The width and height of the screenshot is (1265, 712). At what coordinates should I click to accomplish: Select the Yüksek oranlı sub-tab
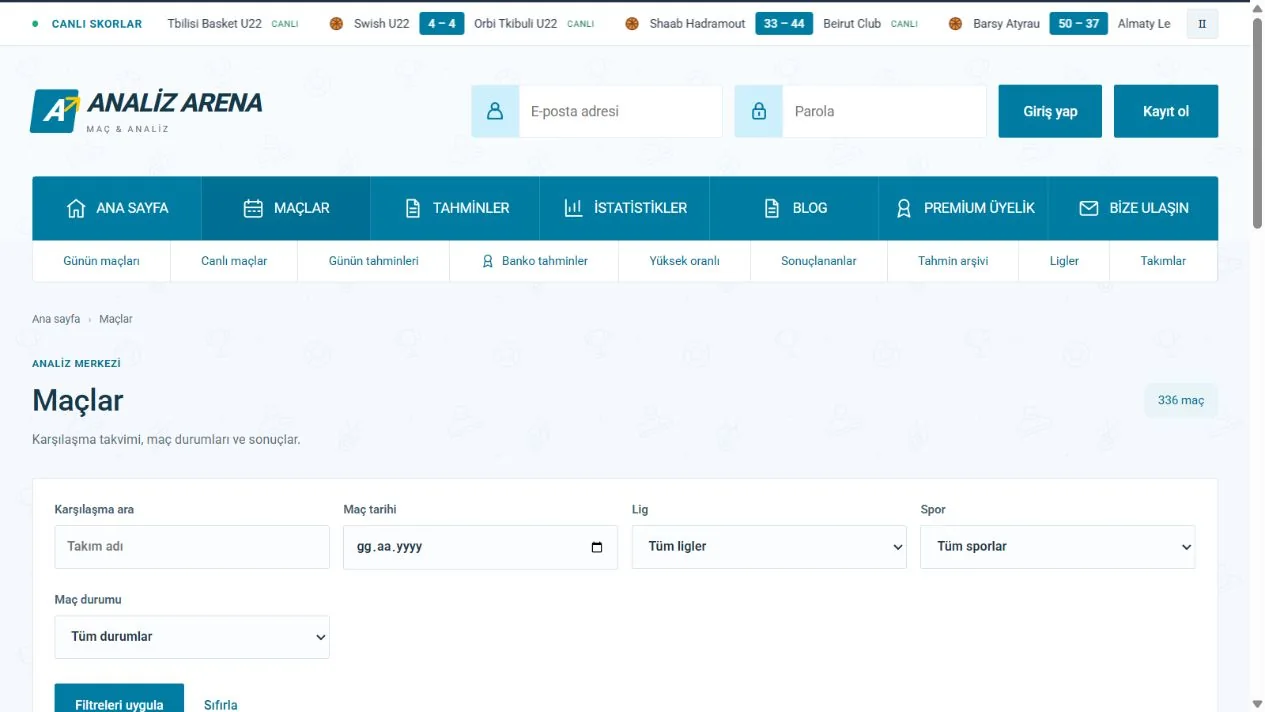coord(684,261)
